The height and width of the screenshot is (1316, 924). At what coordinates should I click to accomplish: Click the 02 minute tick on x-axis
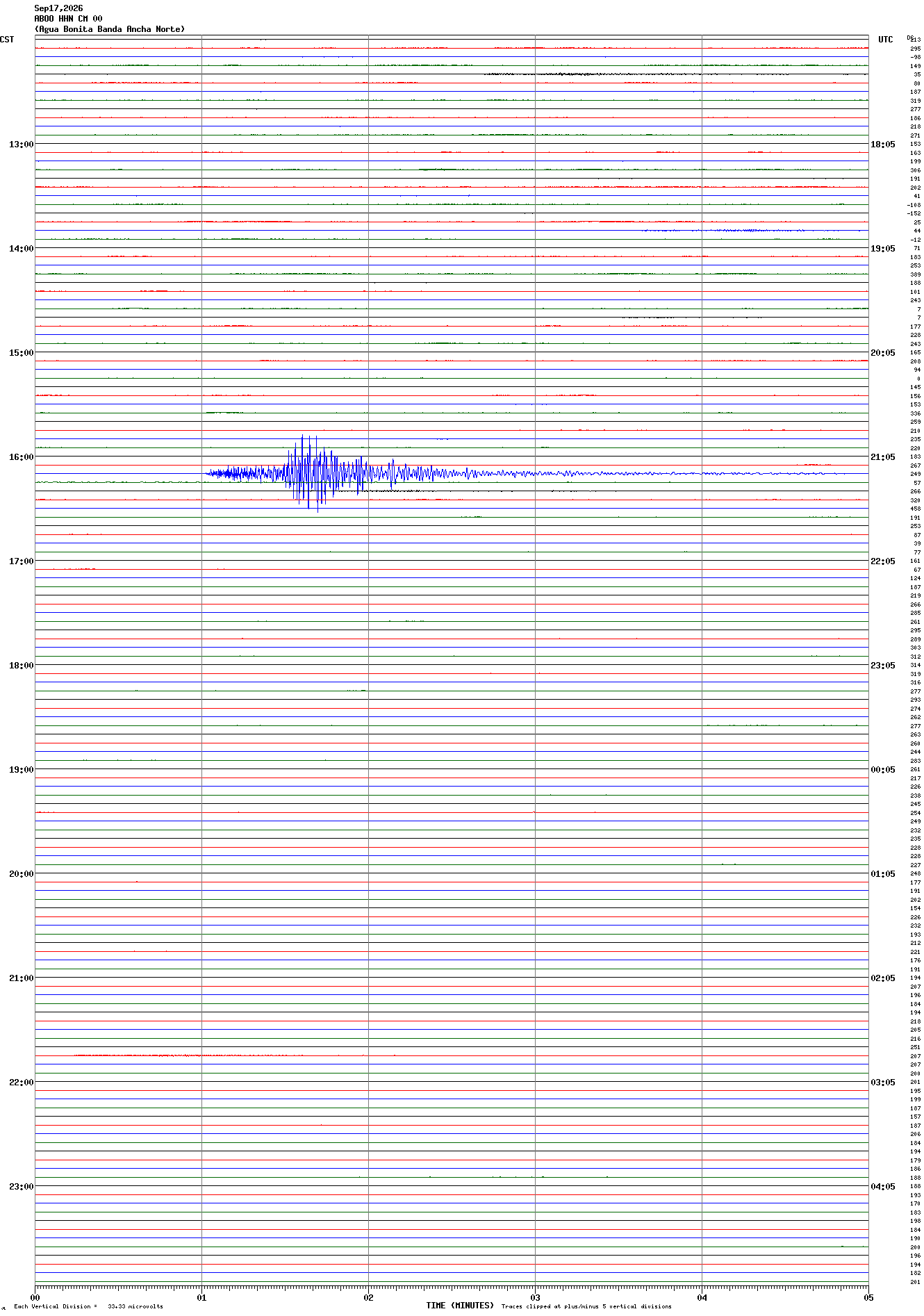368,1297
